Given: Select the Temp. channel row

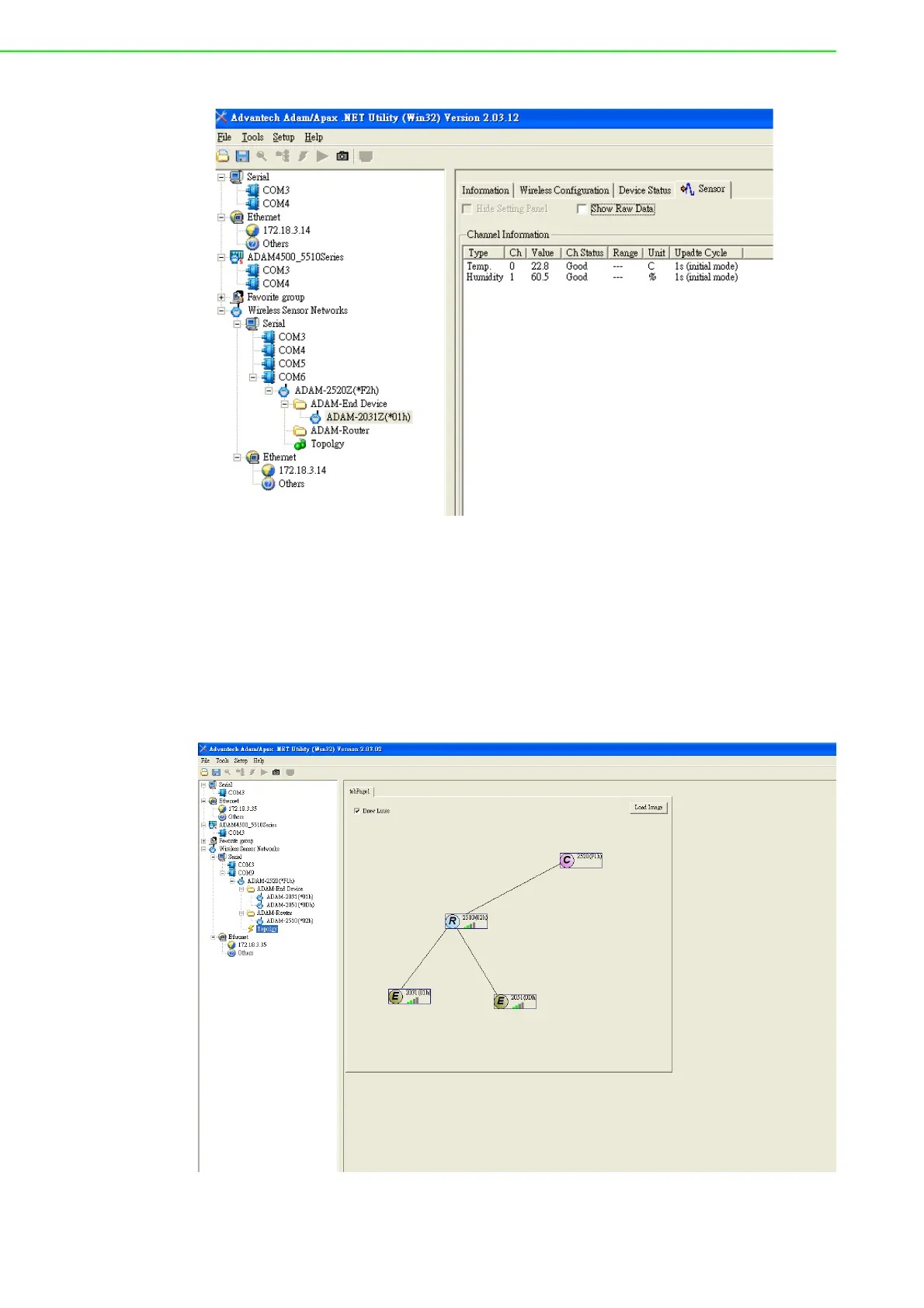Looking at the screenshot, I should pos(602,266).
